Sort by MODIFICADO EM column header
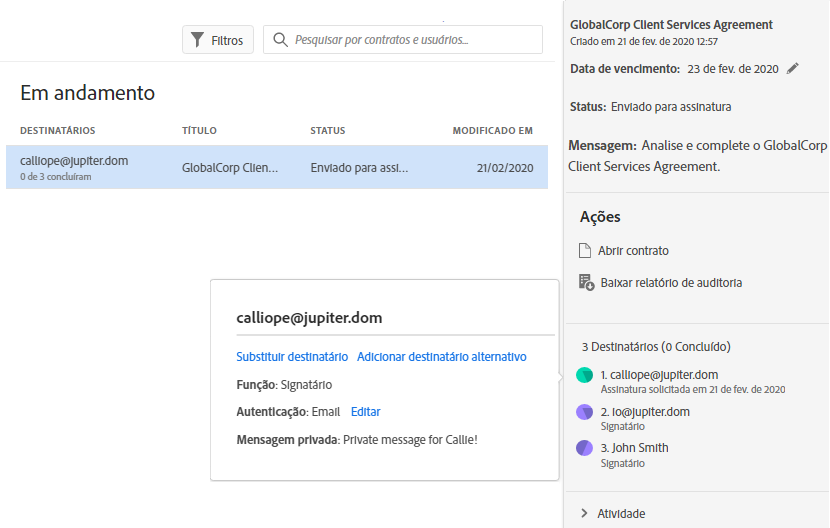 click(x=492, y=130)
